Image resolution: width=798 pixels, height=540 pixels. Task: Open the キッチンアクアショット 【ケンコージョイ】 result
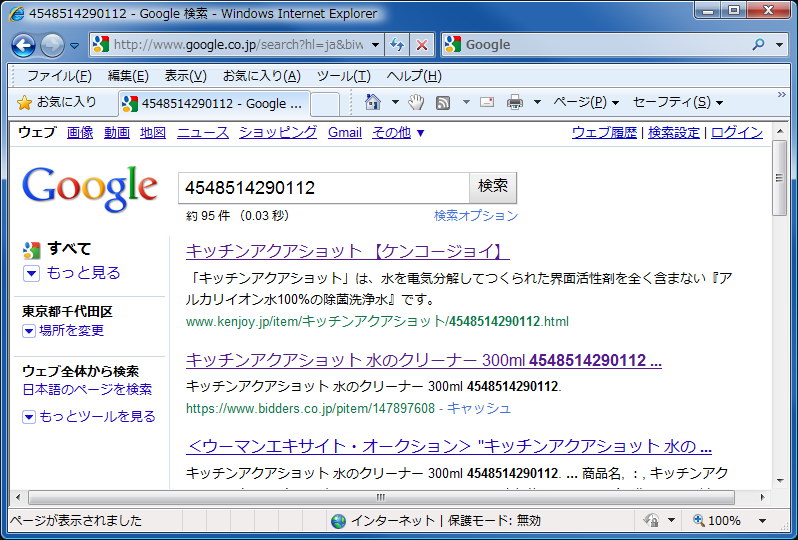coord(348,251)
